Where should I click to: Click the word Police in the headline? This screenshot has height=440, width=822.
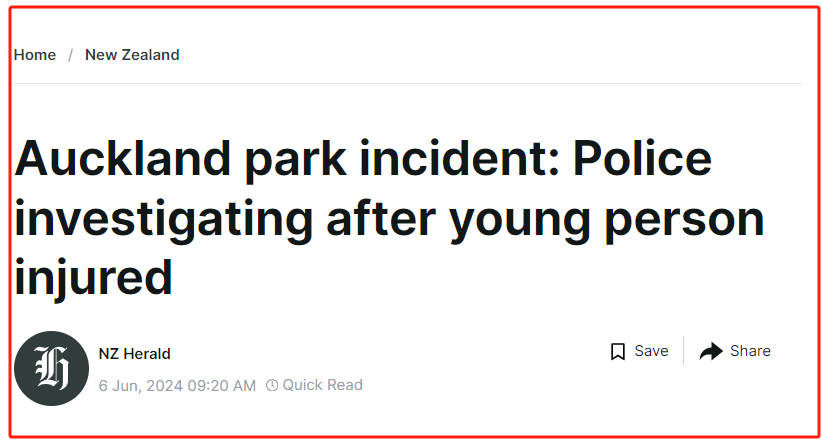coord(642,159)
